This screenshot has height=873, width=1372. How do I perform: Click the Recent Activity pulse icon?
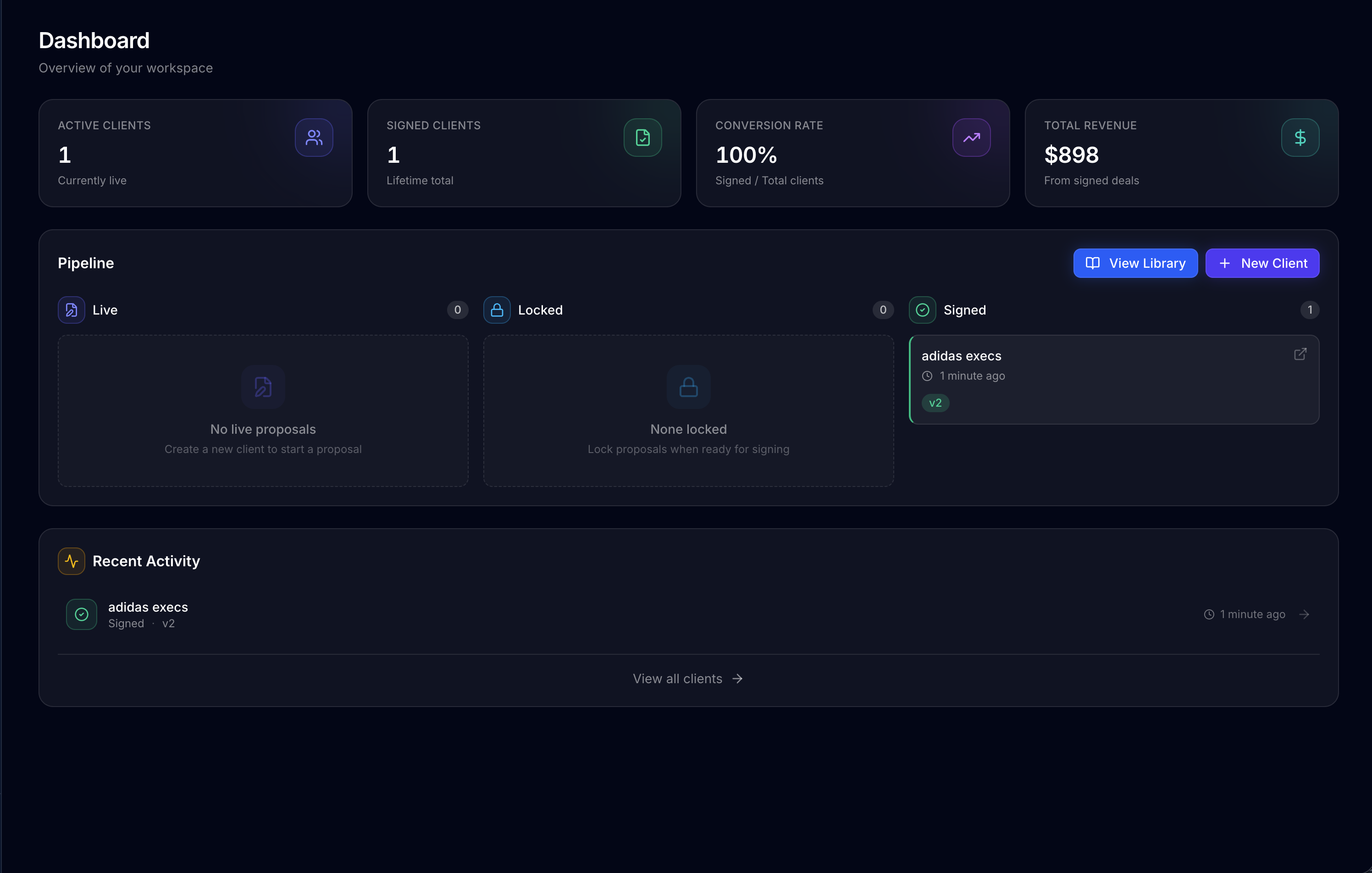[x=71, y=561]
